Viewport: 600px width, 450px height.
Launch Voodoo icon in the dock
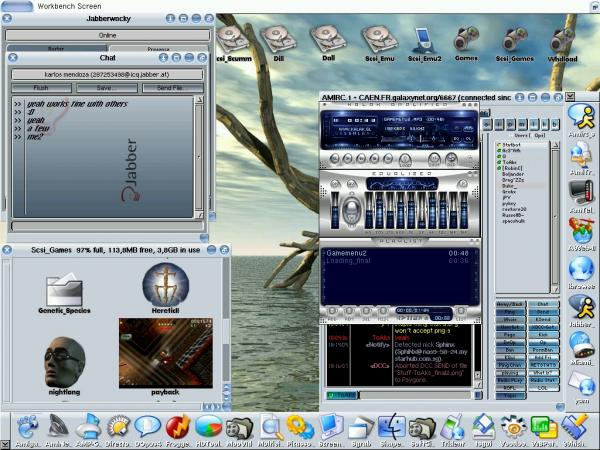514,430
